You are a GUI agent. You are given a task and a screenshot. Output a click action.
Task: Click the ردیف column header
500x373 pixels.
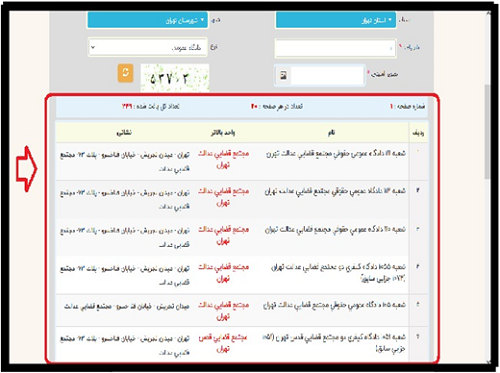[x=418, y=133]
